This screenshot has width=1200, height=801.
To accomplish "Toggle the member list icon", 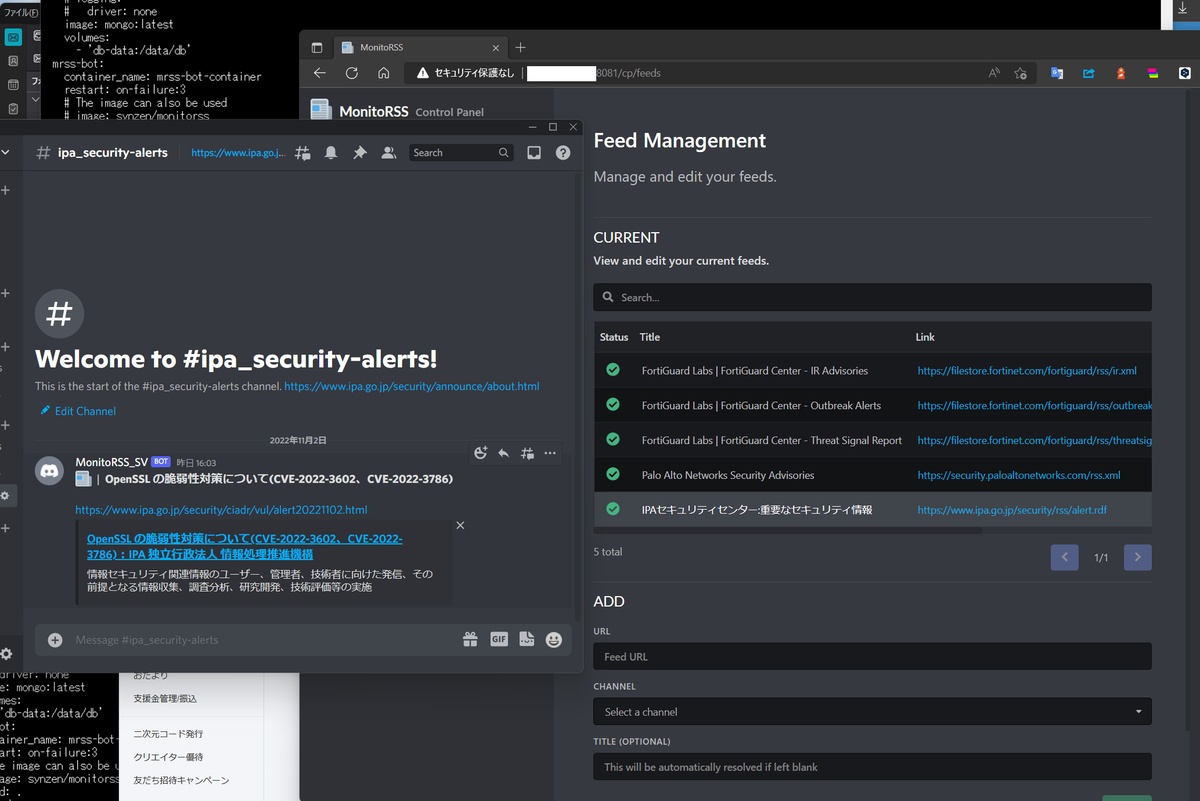I will pos(389,153).
